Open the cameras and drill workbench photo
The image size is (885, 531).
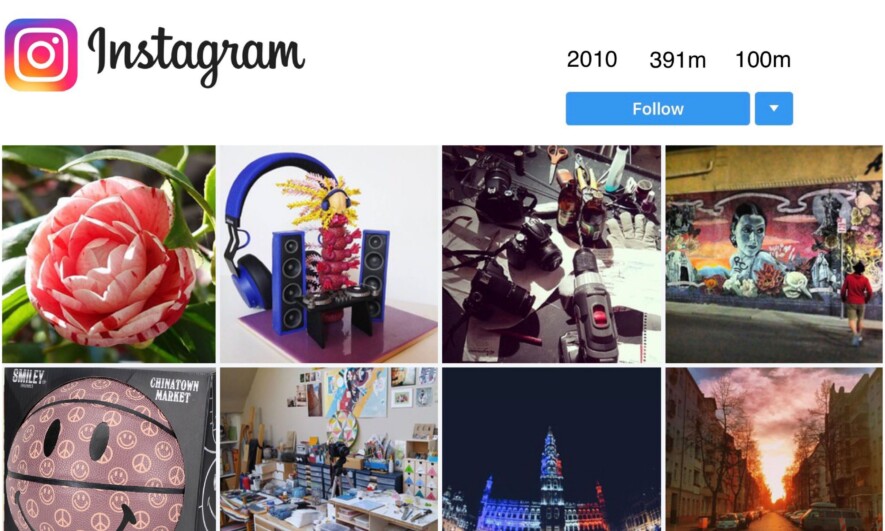(x=551, y=254)
